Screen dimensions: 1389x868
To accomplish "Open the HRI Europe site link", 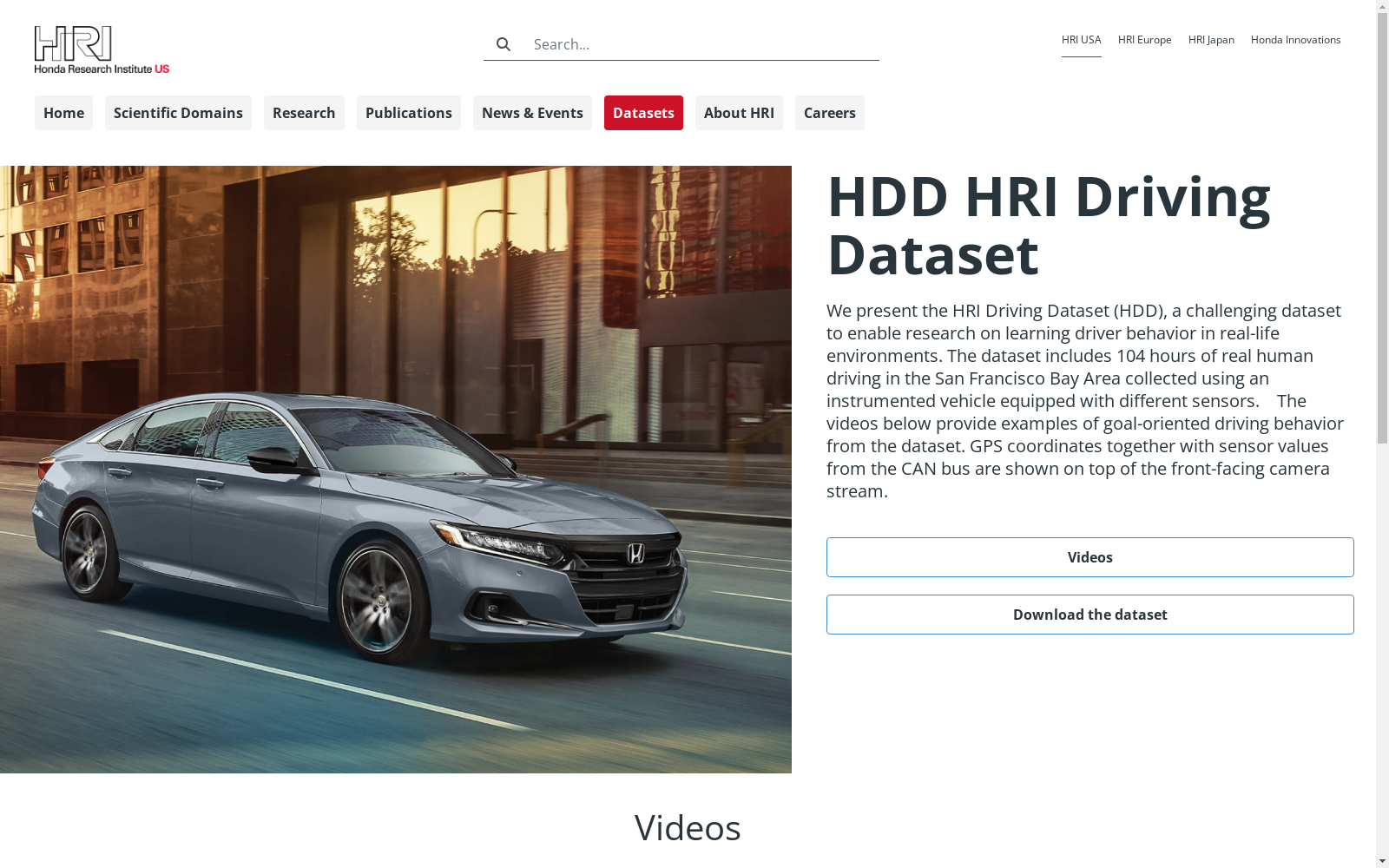I will (x=1144, y=40).
